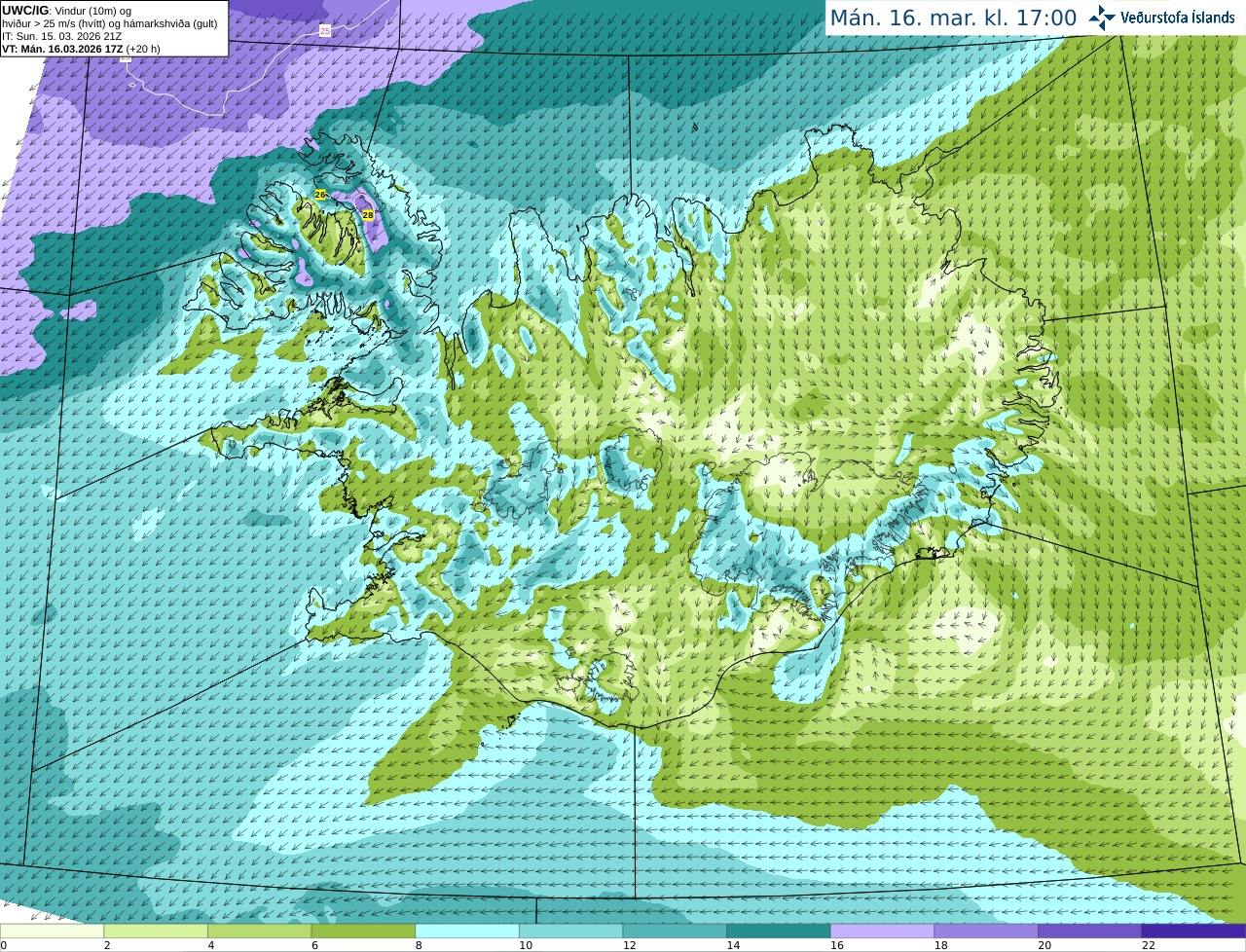Click the legend scale value 12
Image resolution: width=1246 pixels, height=952 pixels.
pos(629,945)
